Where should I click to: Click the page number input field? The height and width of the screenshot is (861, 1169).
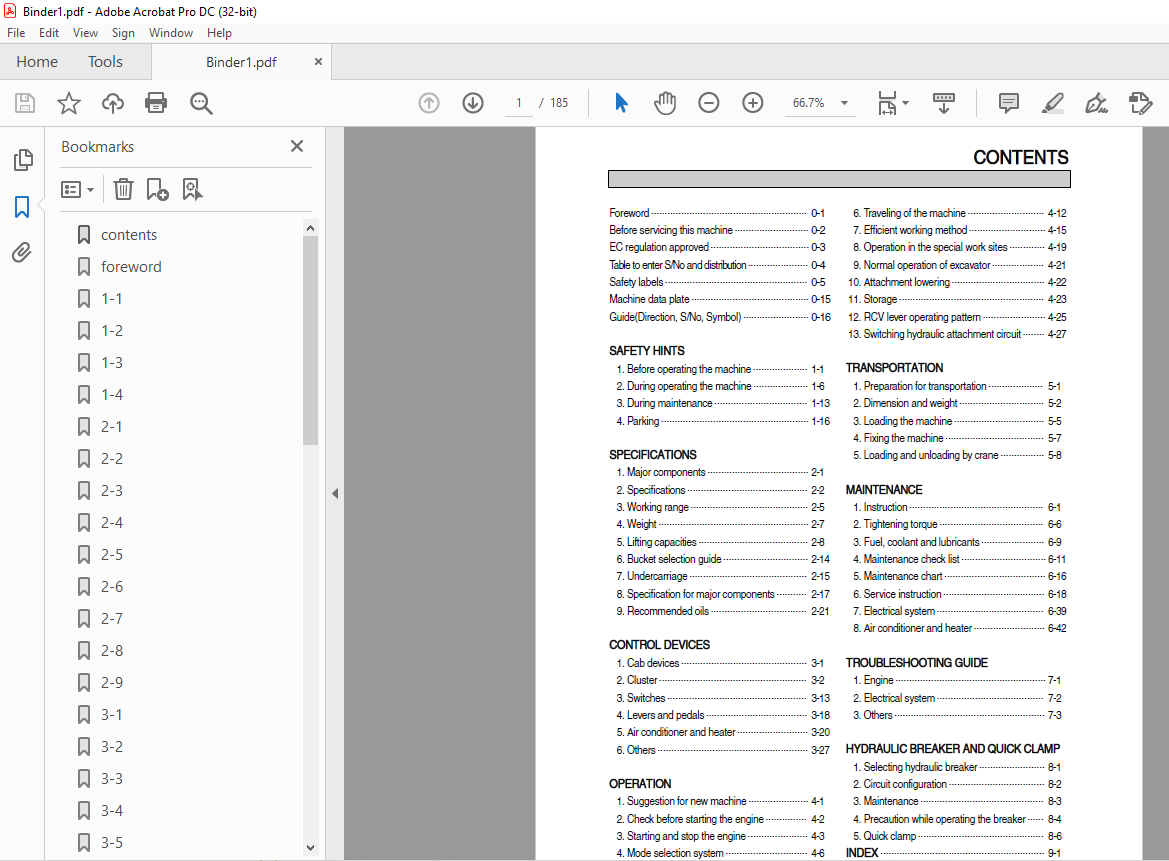coord(519,103)
